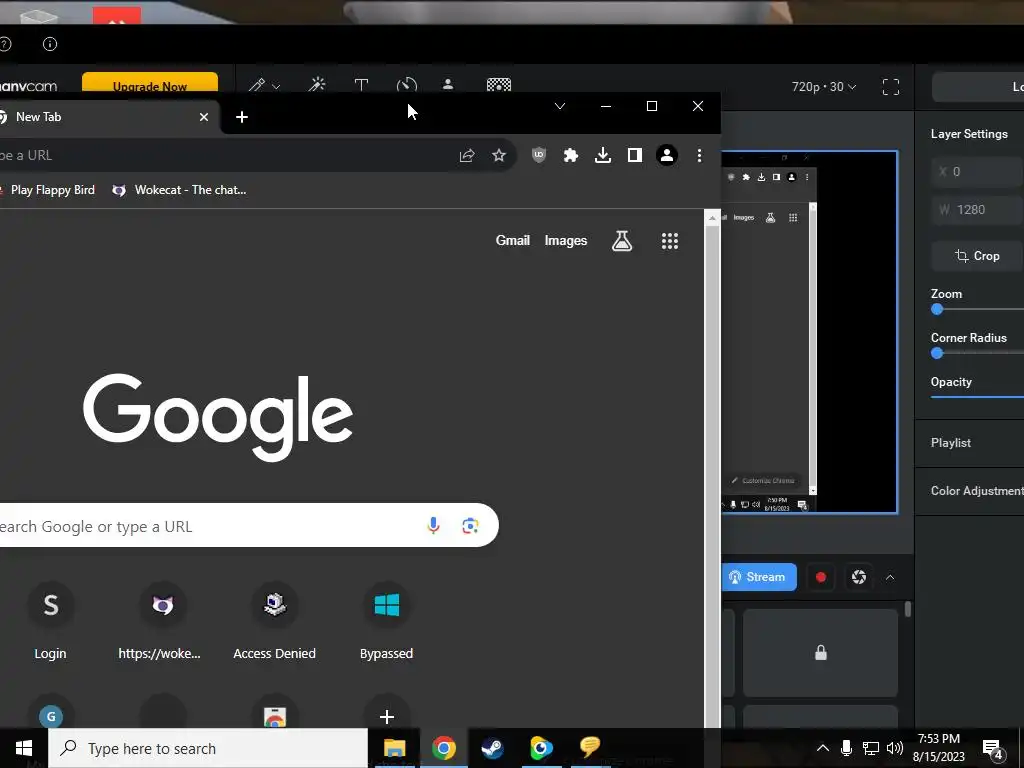
Task: Click the Layer width field showing 1280
Action: point(978,210)
